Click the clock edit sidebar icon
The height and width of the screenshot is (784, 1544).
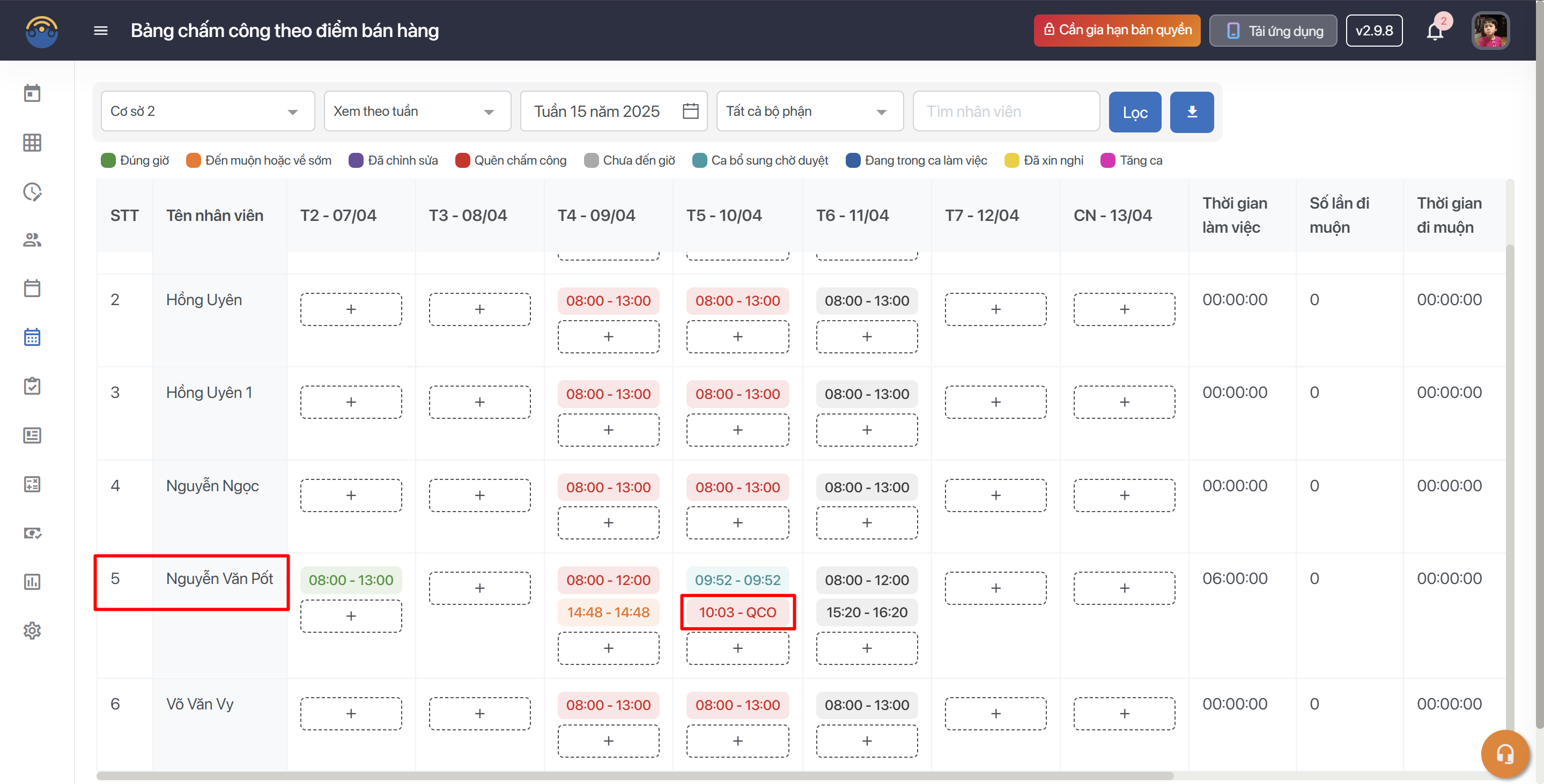pyautogui.click(x=32, y=192)
